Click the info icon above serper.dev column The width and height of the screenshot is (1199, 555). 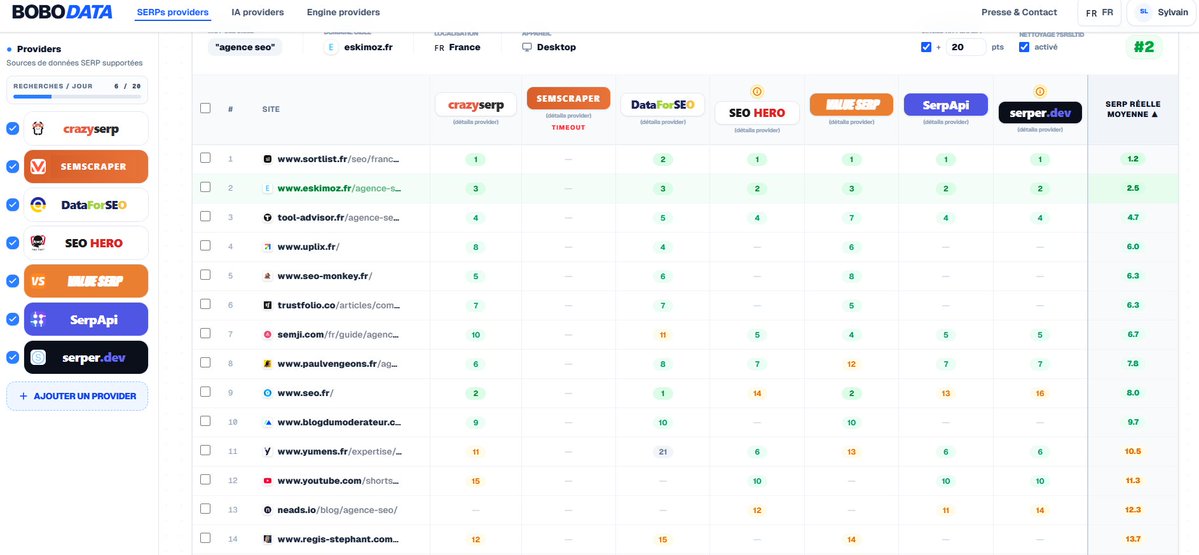point(1040,92)
